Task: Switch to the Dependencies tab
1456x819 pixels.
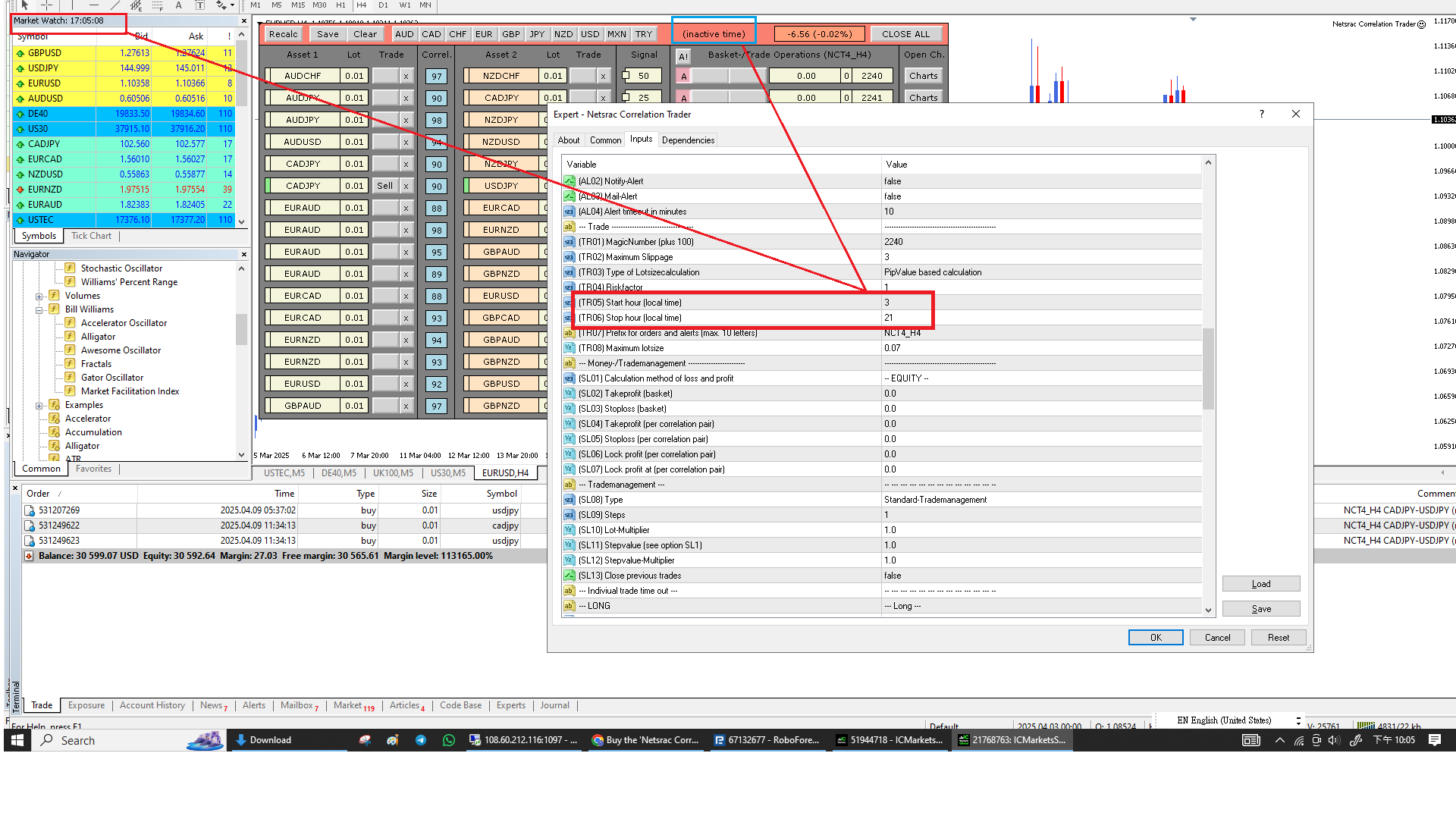Action: (688, 140)
